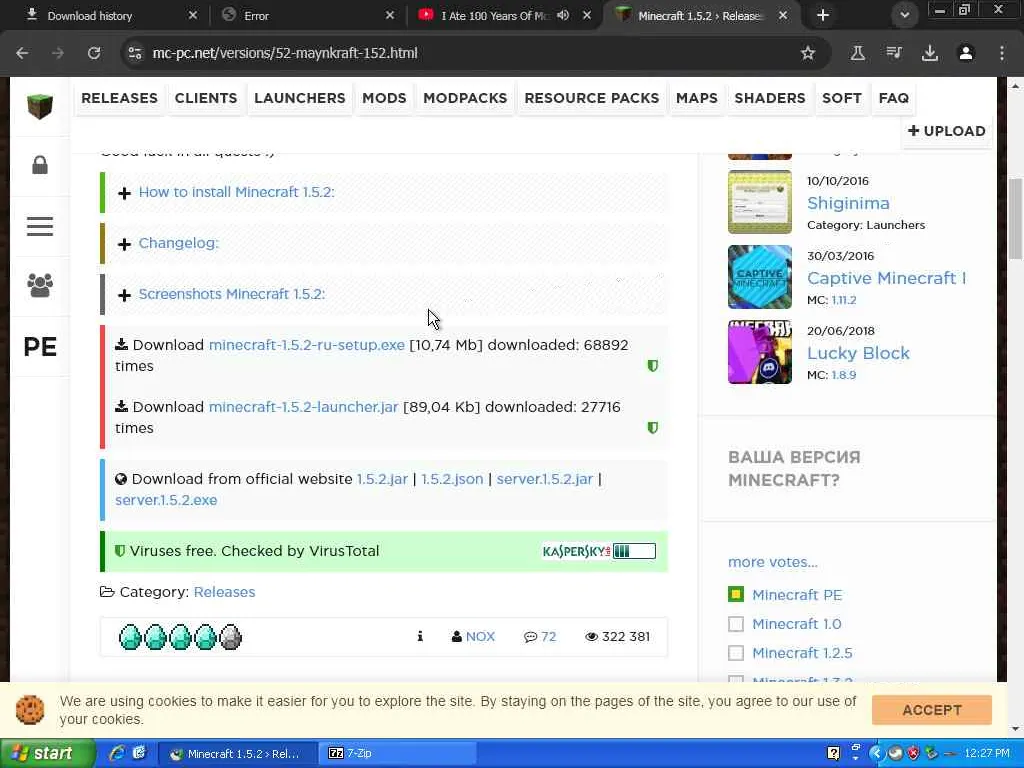This screenshot has height=768, width=1024.
Task: Open the SHADERS menu
Action: 770,98
